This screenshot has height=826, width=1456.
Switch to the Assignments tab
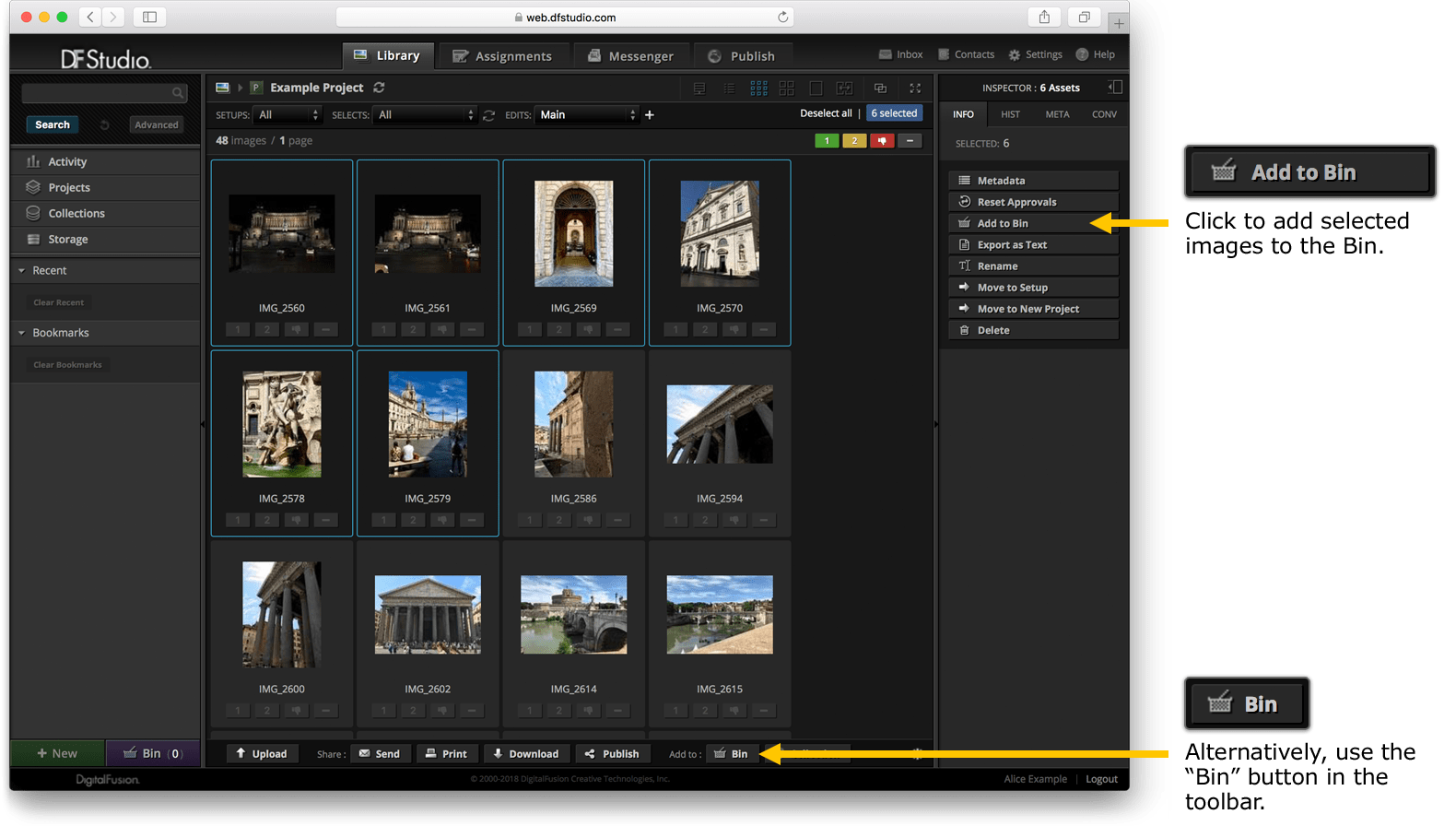point(502,56)
